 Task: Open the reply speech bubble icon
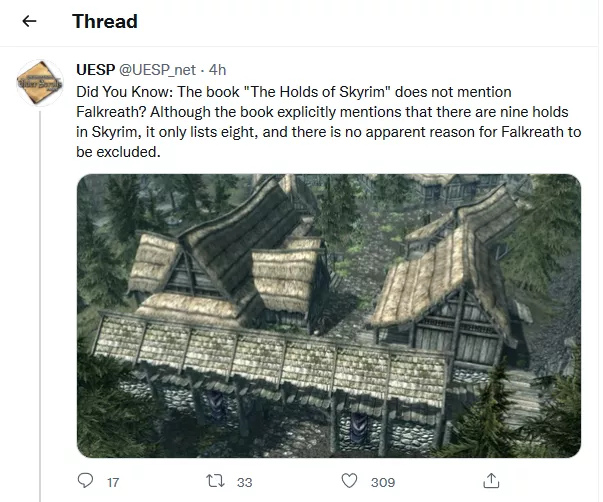85,480
